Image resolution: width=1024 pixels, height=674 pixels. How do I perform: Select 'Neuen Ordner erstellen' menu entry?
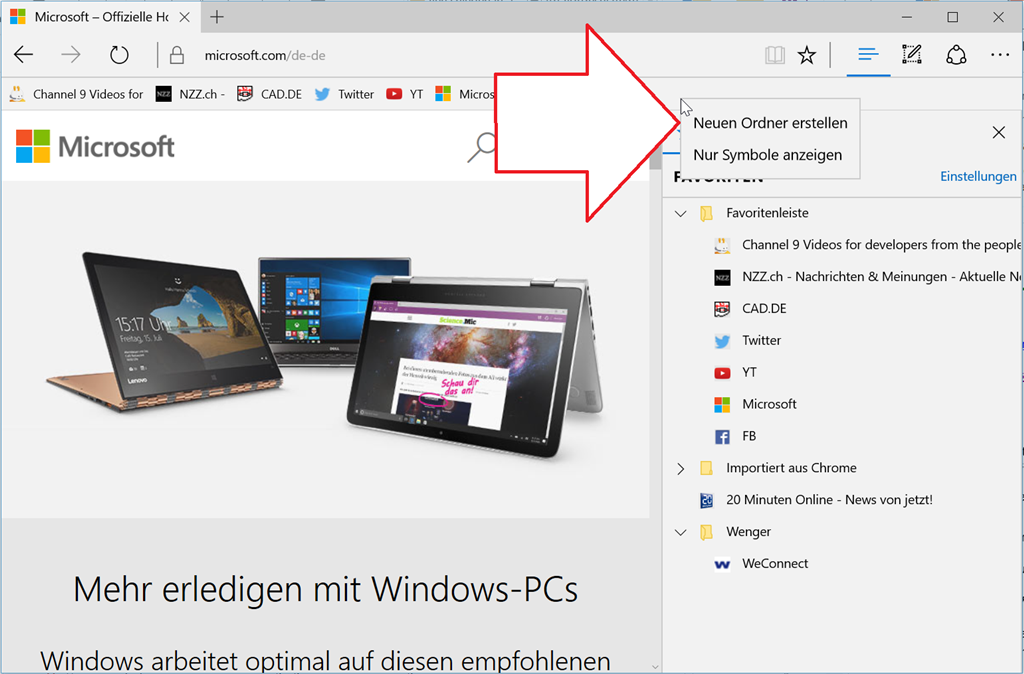pos(770,123)
